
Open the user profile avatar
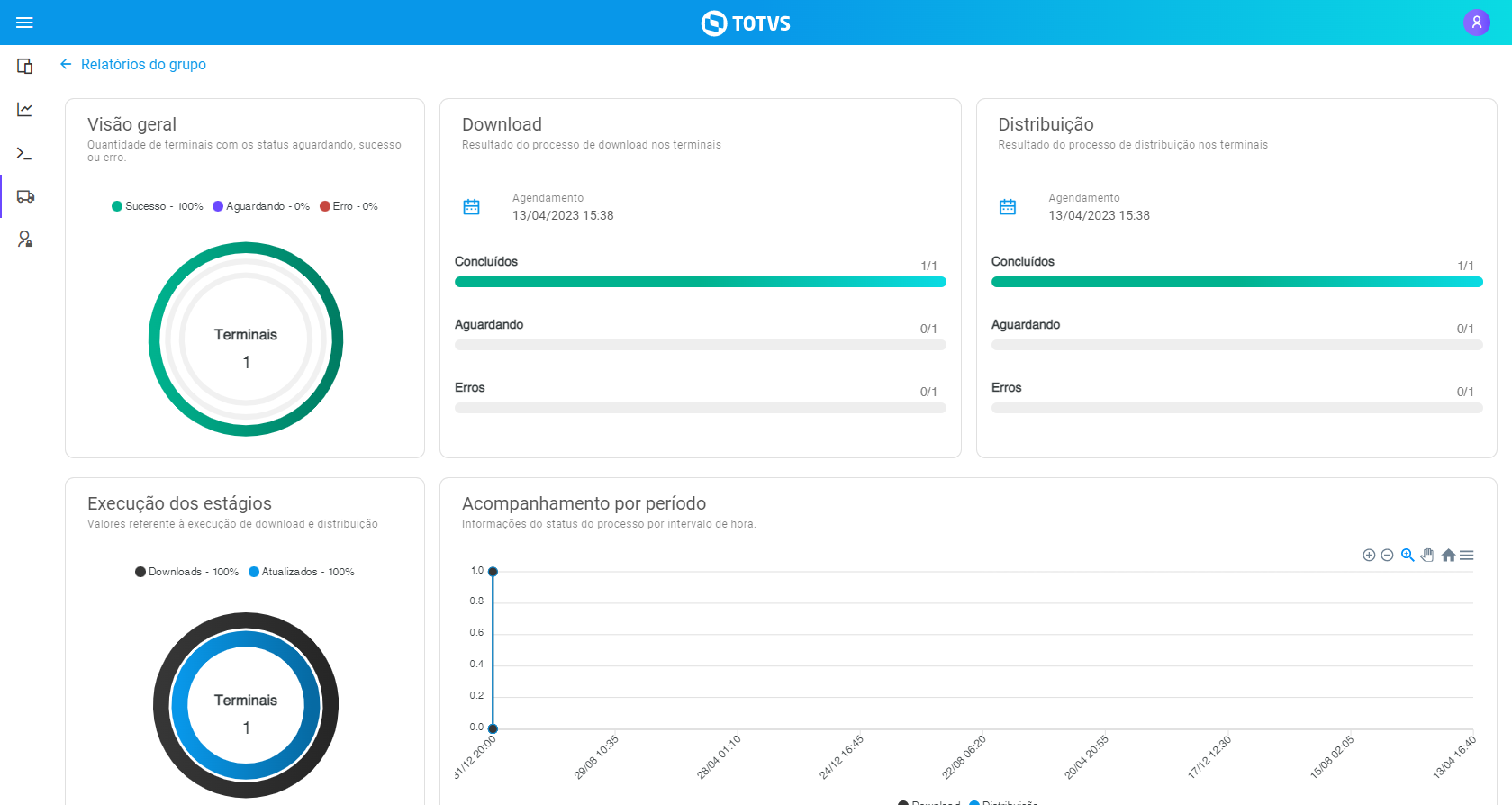(1476, 23)
